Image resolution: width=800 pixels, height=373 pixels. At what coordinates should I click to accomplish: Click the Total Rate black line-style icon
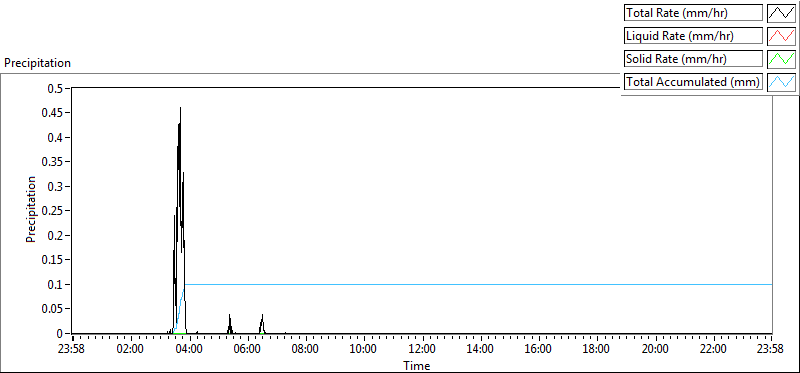click(x=781, y=13)
